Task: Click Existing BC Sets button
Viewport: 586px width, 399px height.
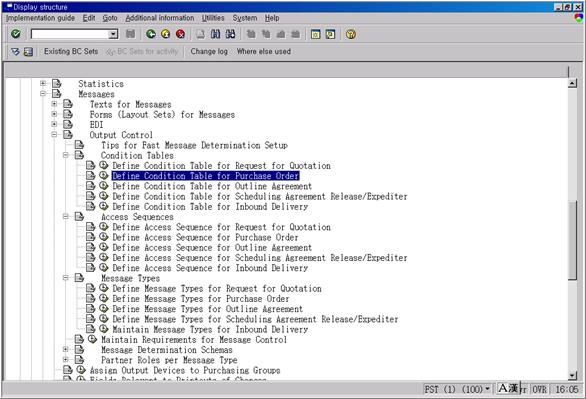Action: pos(71,52)
